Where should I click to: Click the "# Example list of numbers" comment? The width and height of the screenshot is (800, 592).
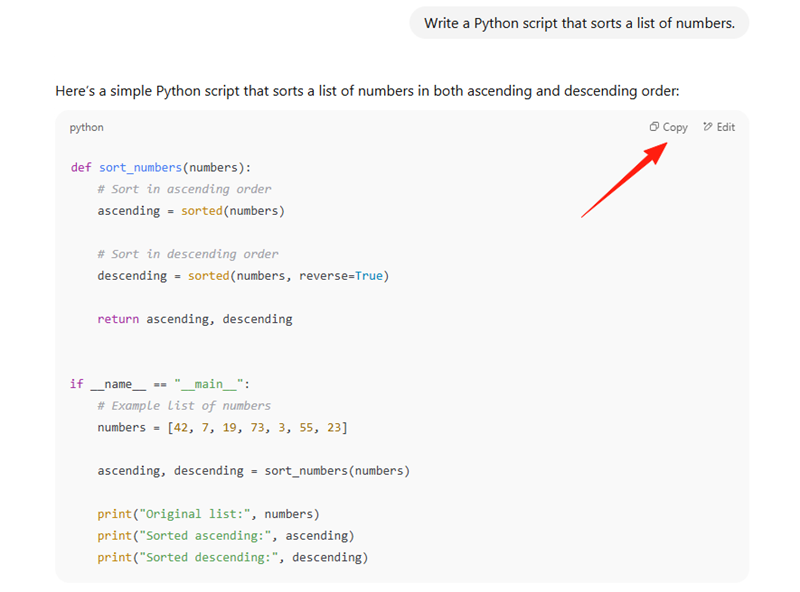click(x=184, y=406)
